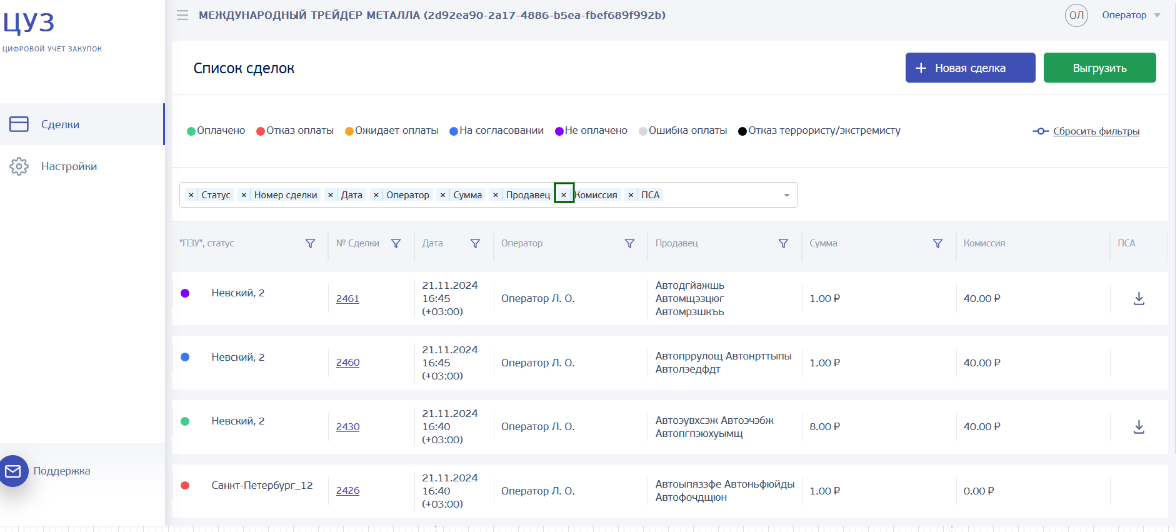Expand the column selector dropdown arrow
This screenshot has width=1176, height=532.
pos(787,195)
